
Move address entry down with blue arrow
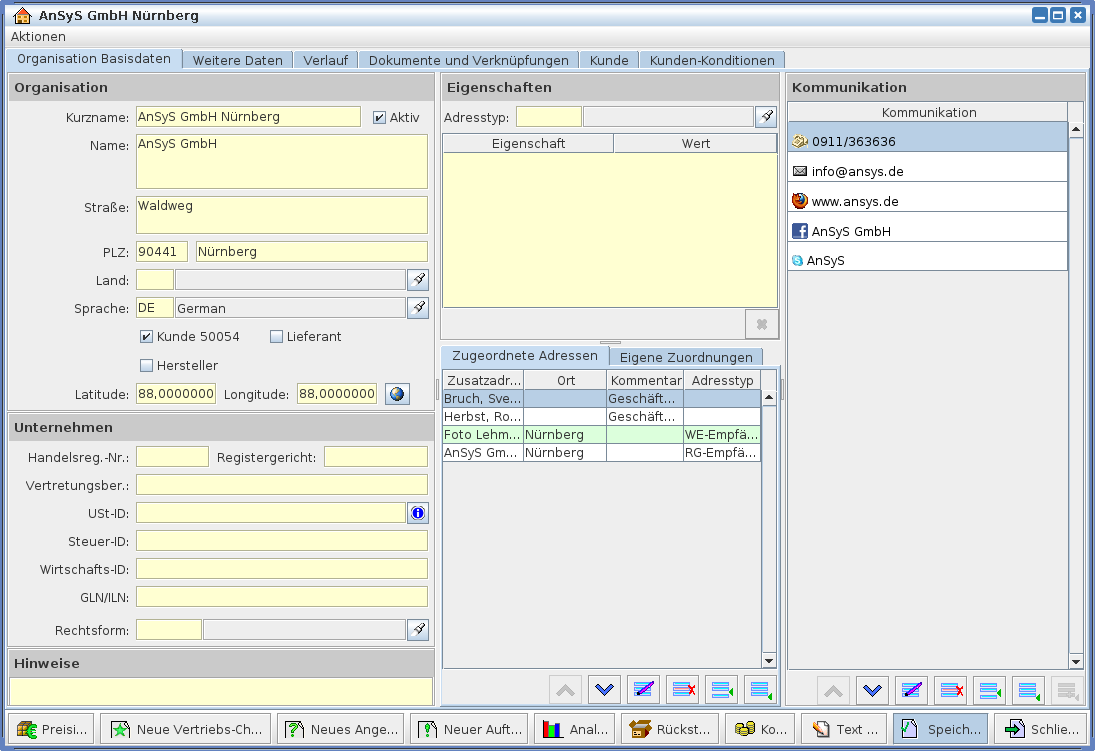pyautogui.click(x=604, y=690)
